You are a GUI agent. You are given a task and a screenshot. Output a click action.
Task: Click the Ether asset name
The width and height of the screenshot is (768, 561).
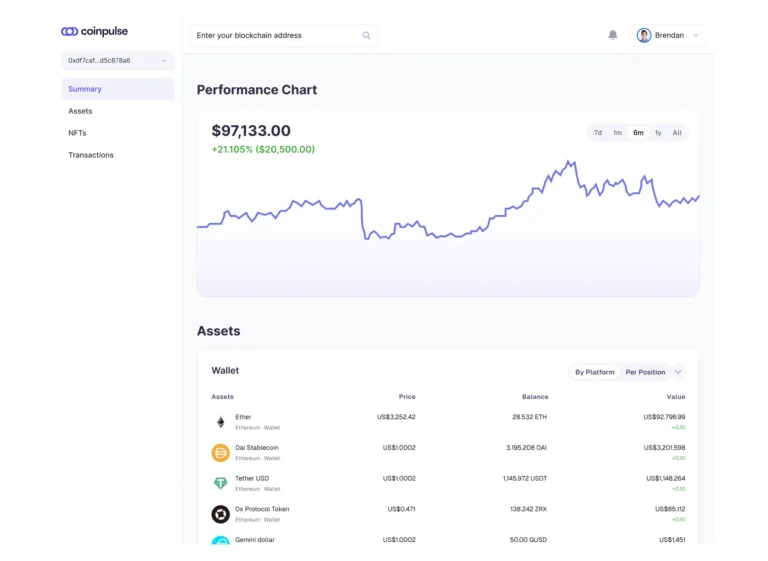click(243, 417)
